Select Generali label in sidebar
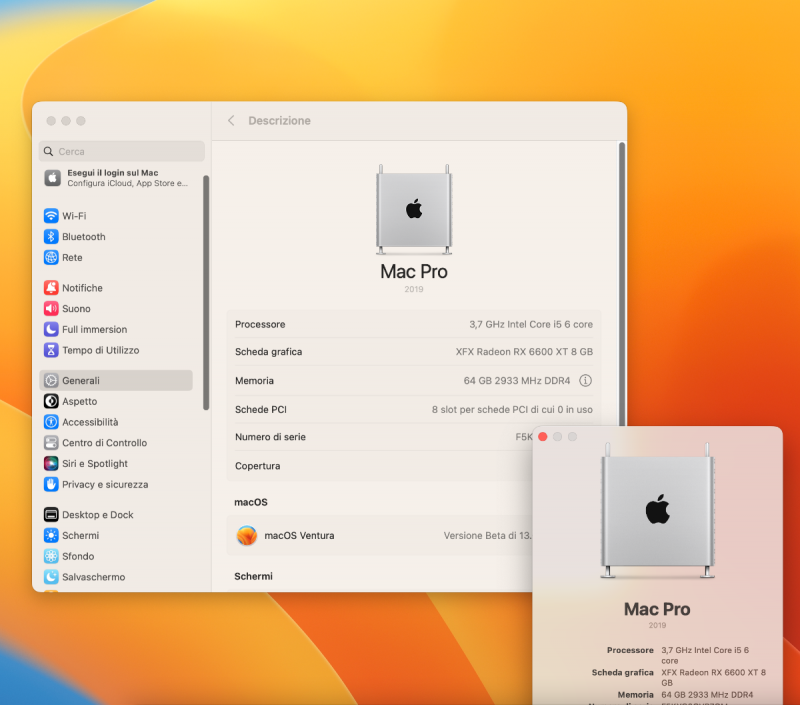Viewport: 800px width, 705px height. pos(81,381)
